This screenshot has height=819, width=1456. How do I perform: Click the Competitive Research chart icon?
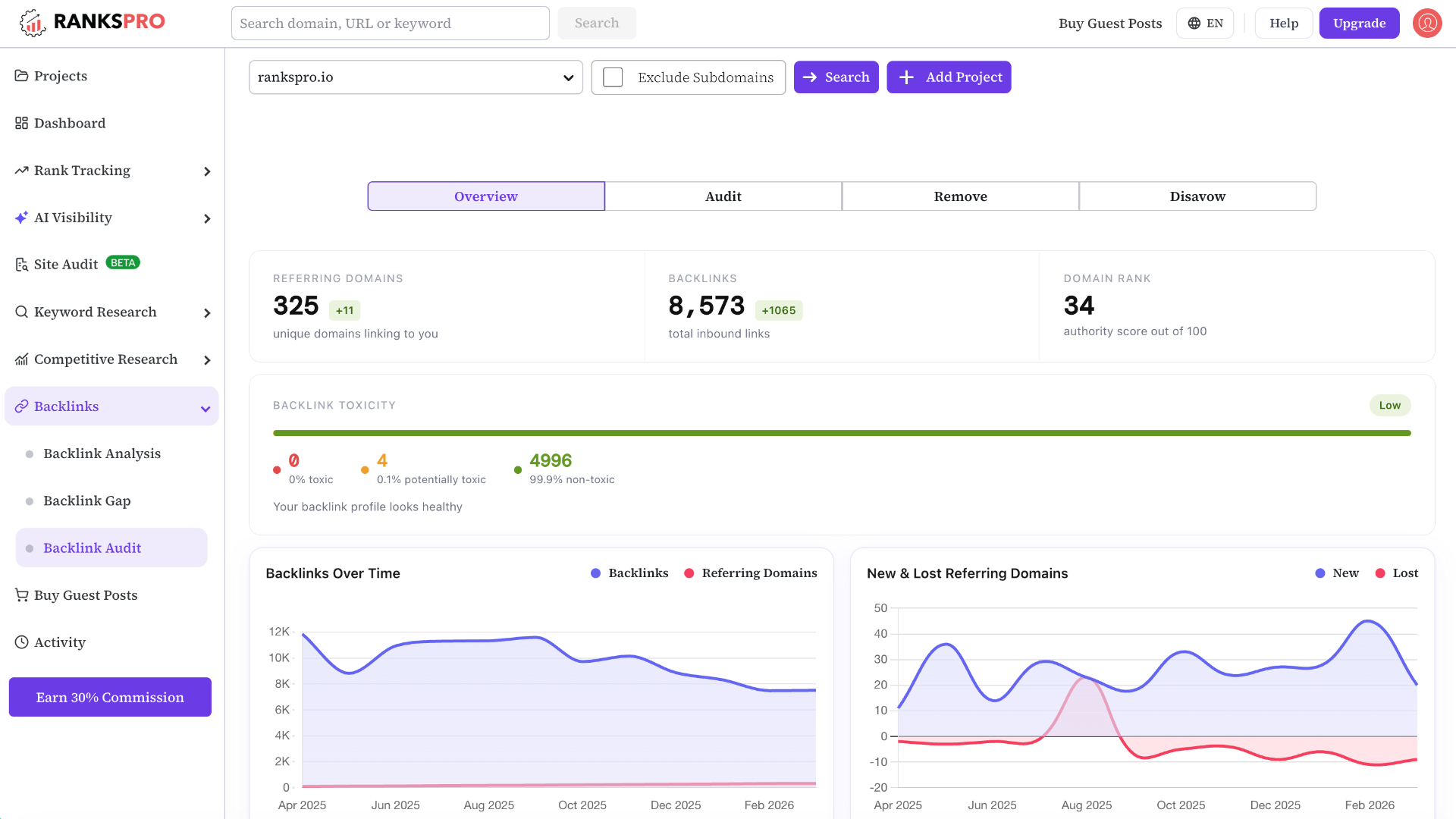click(21, 359)
